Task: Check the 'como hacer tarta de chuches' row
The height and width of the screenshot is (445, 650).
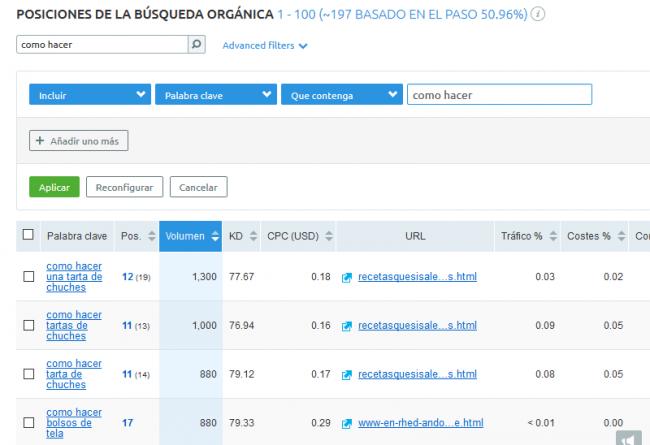Action: [x=29, y=374]
